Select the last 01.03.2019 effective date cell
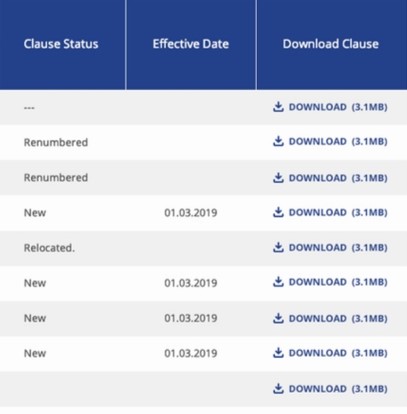This screenshot has width=407, height=414. point(191,353)
